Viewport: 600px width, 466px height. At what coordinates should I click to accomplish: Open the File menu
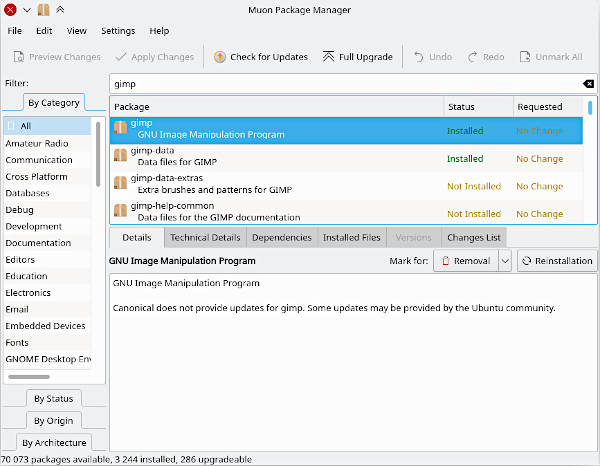pyautogui.click(x=15, y=31)
